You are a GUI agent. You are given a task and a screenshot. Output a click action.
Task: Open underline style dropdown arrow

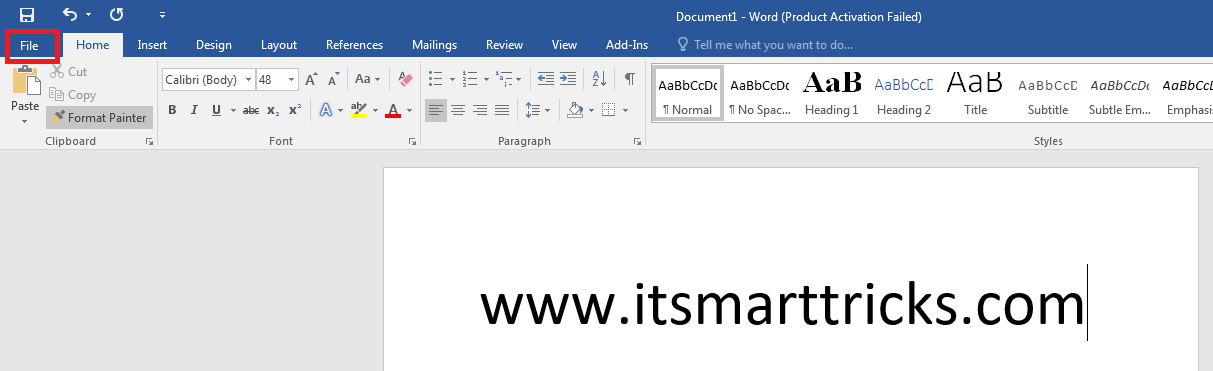click(233, 110)
